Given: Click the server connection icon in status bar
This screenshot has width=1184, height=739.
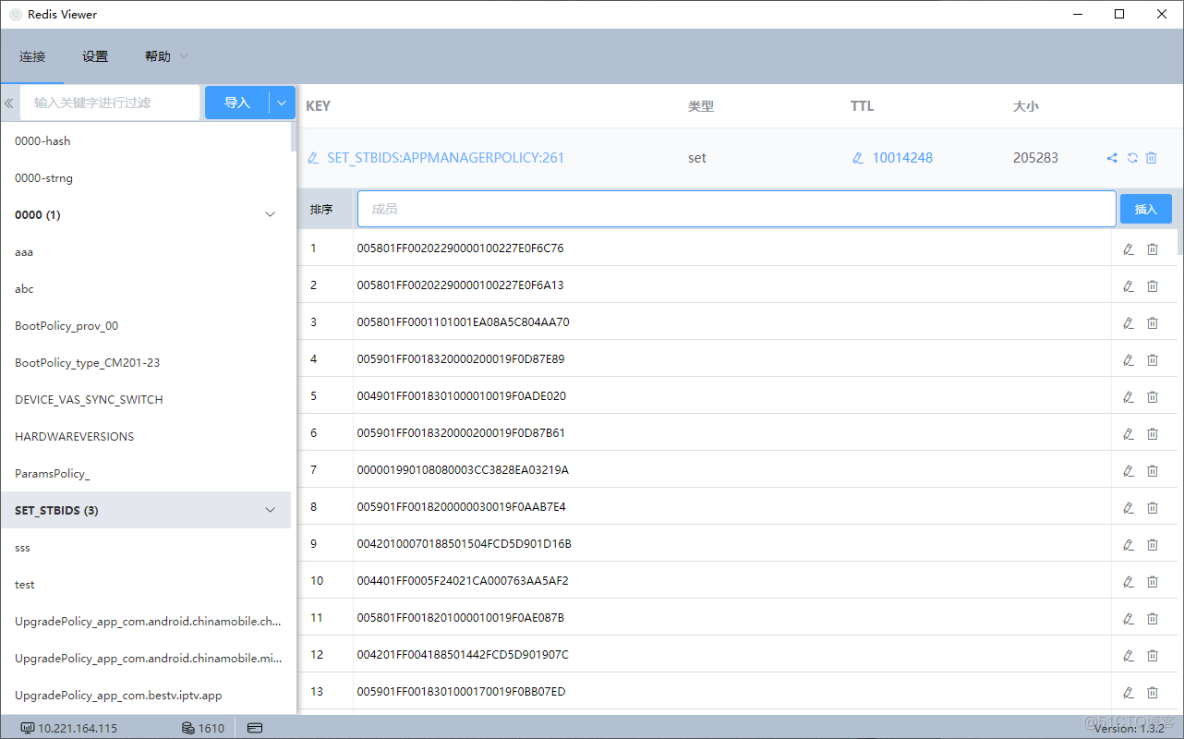Looking at the screenshot, I should [27, 728].
